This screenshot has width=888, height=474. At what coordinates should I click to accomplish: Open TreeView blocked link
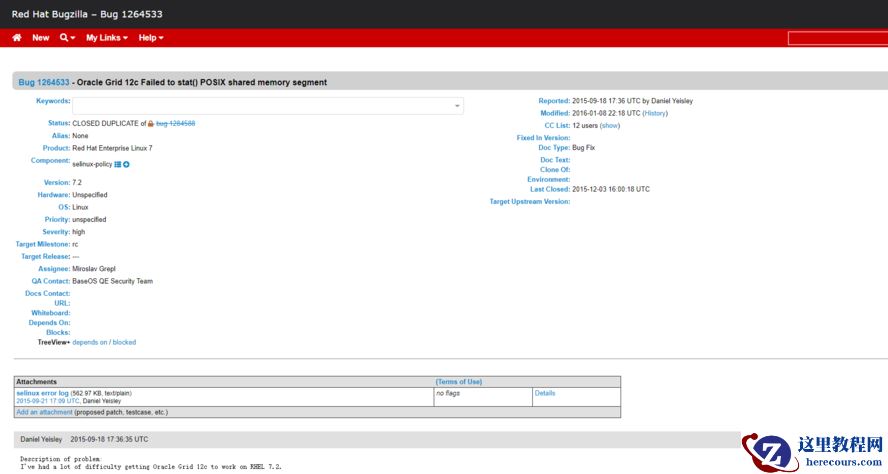coord(125,342)
